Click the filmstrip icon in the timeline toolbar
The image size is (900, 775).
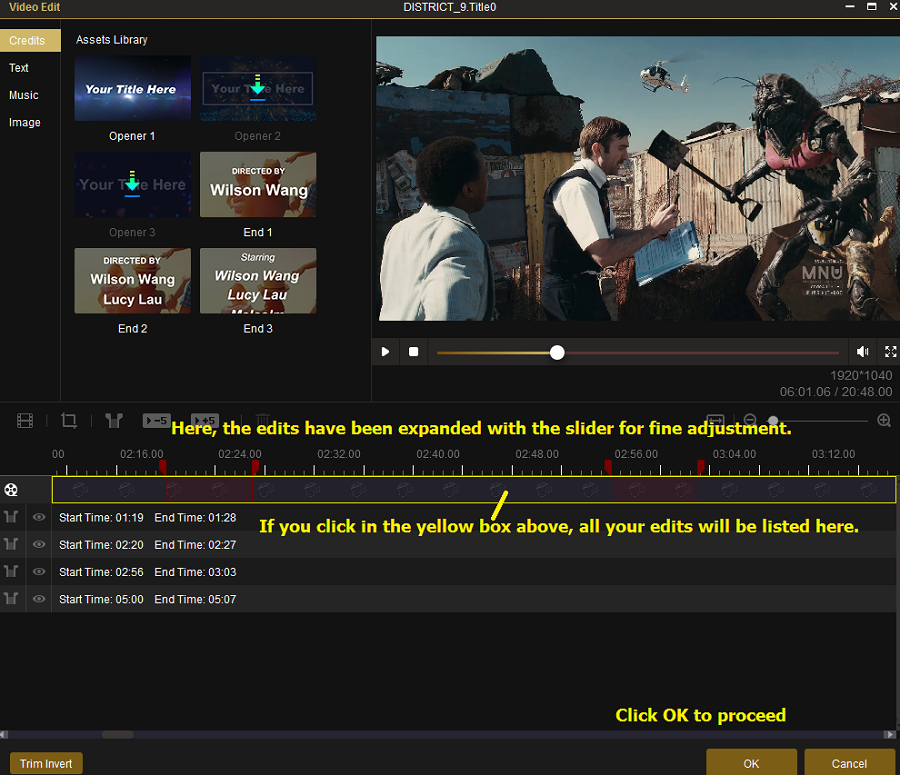(x=25, y=421)
